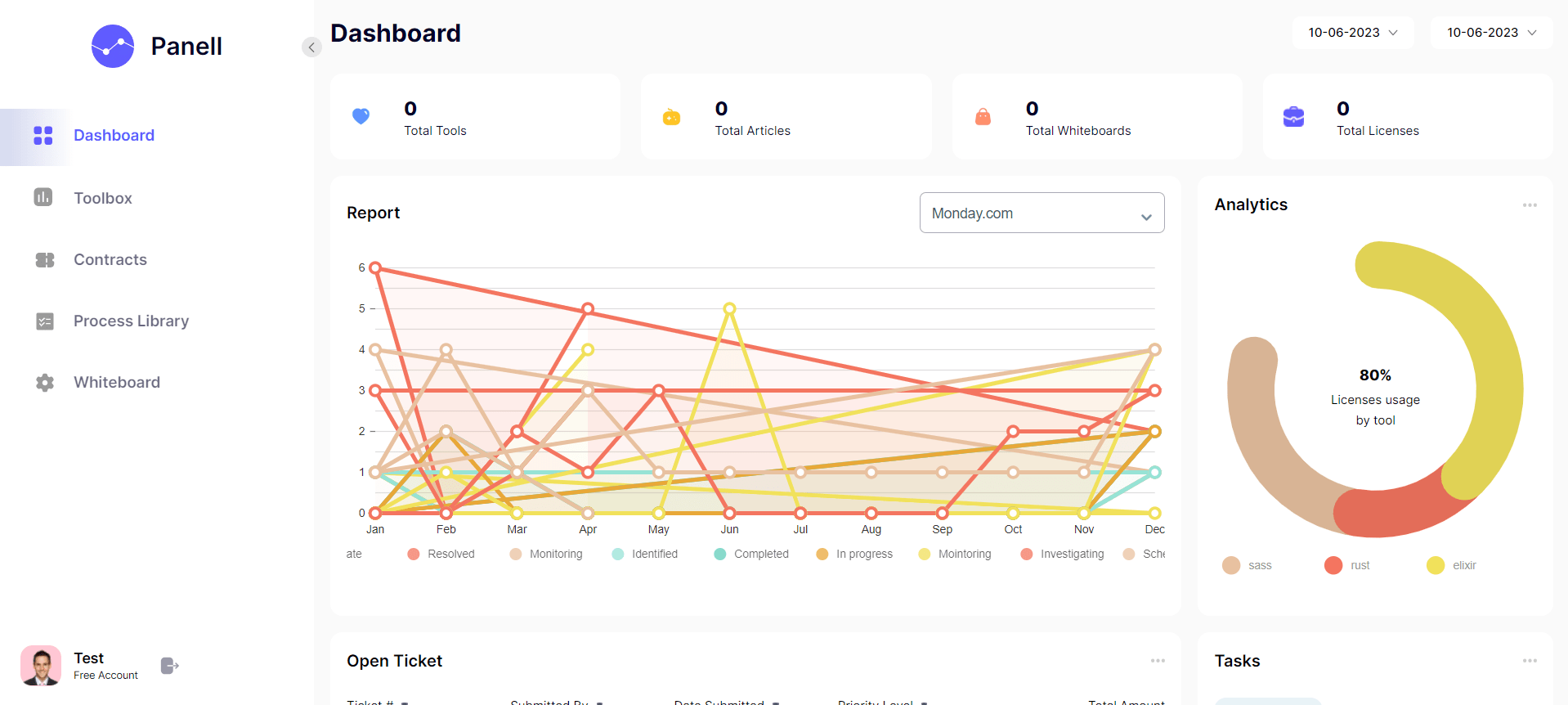Click the Panell logo icon
Image resolution: width=1568 pixels, height=705 pixels.
point(113,46)
